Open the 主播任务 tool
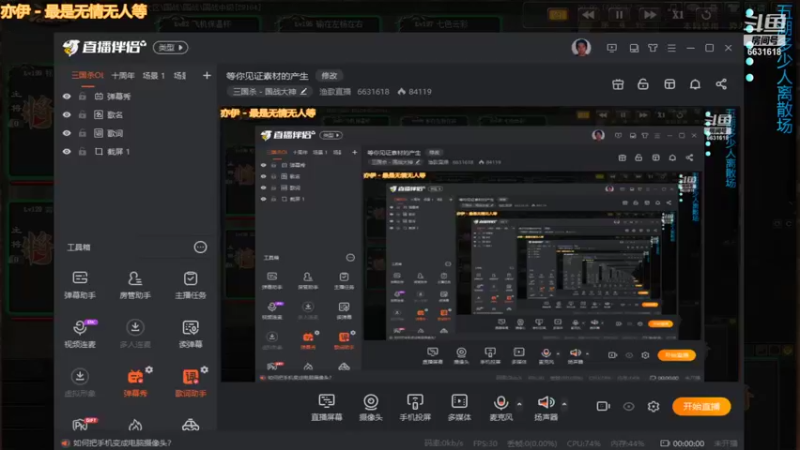 pos(190,285)
